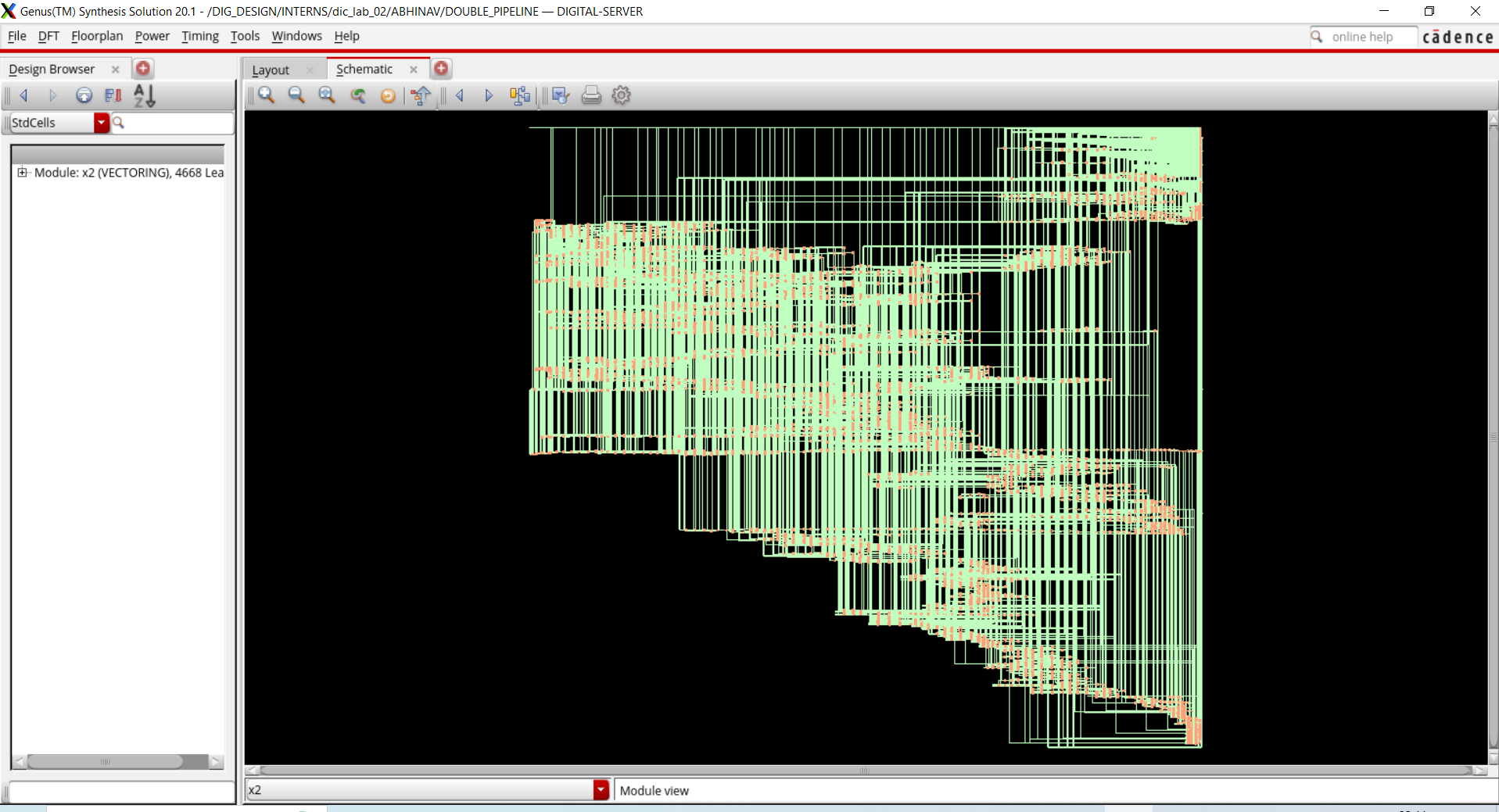
Task: Open schematic preferences via the gear icon
Action: pyautogui.click(x=619, y=95)
